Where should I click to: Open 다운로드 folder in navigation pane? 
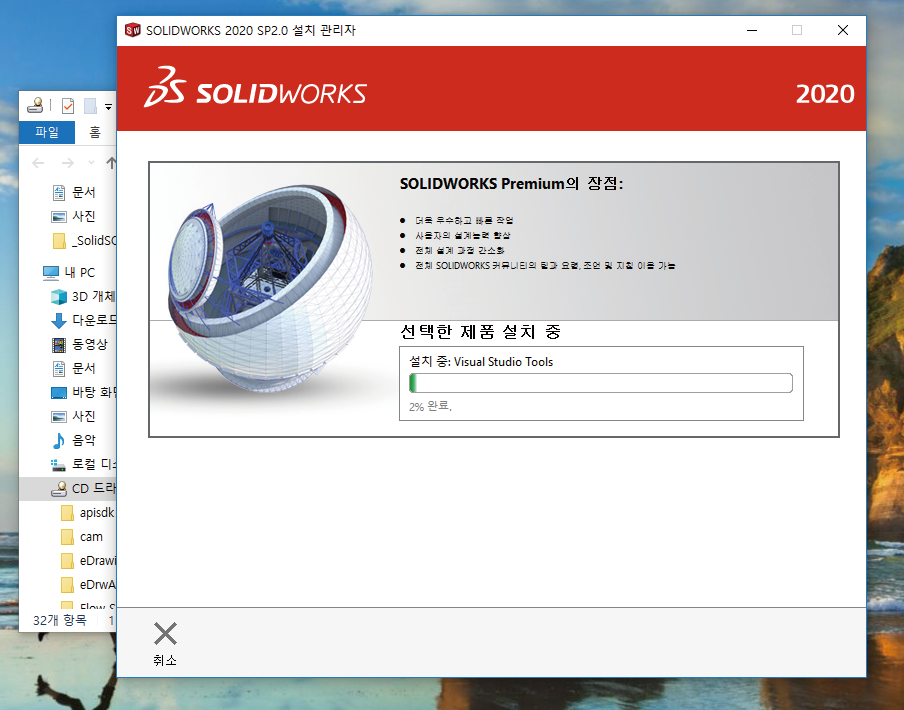83,320
